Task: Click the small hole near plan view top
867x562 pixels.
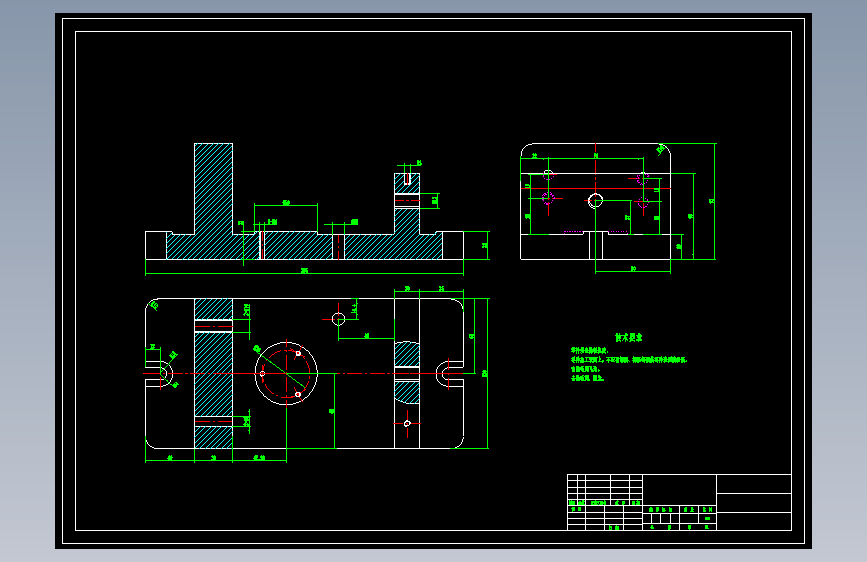Action: click(338, 319)
